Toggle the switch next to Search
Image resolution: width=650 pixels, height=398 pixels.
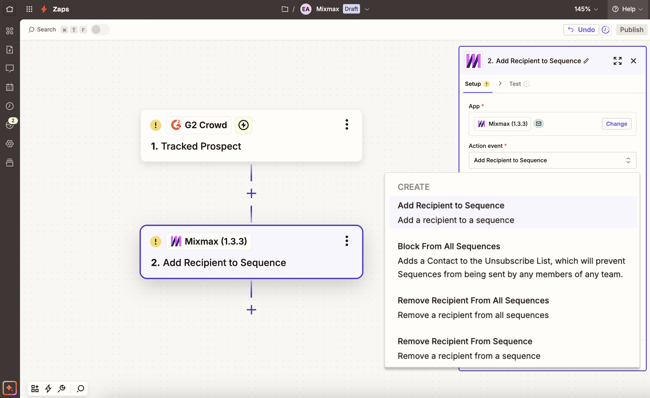(100, 29)
